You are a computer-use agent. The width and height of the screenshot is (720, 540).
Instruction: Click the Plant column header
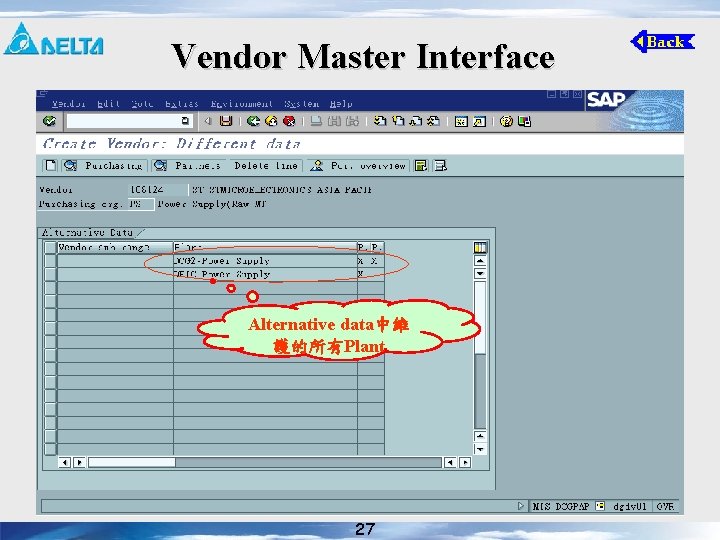click(265, 248)
